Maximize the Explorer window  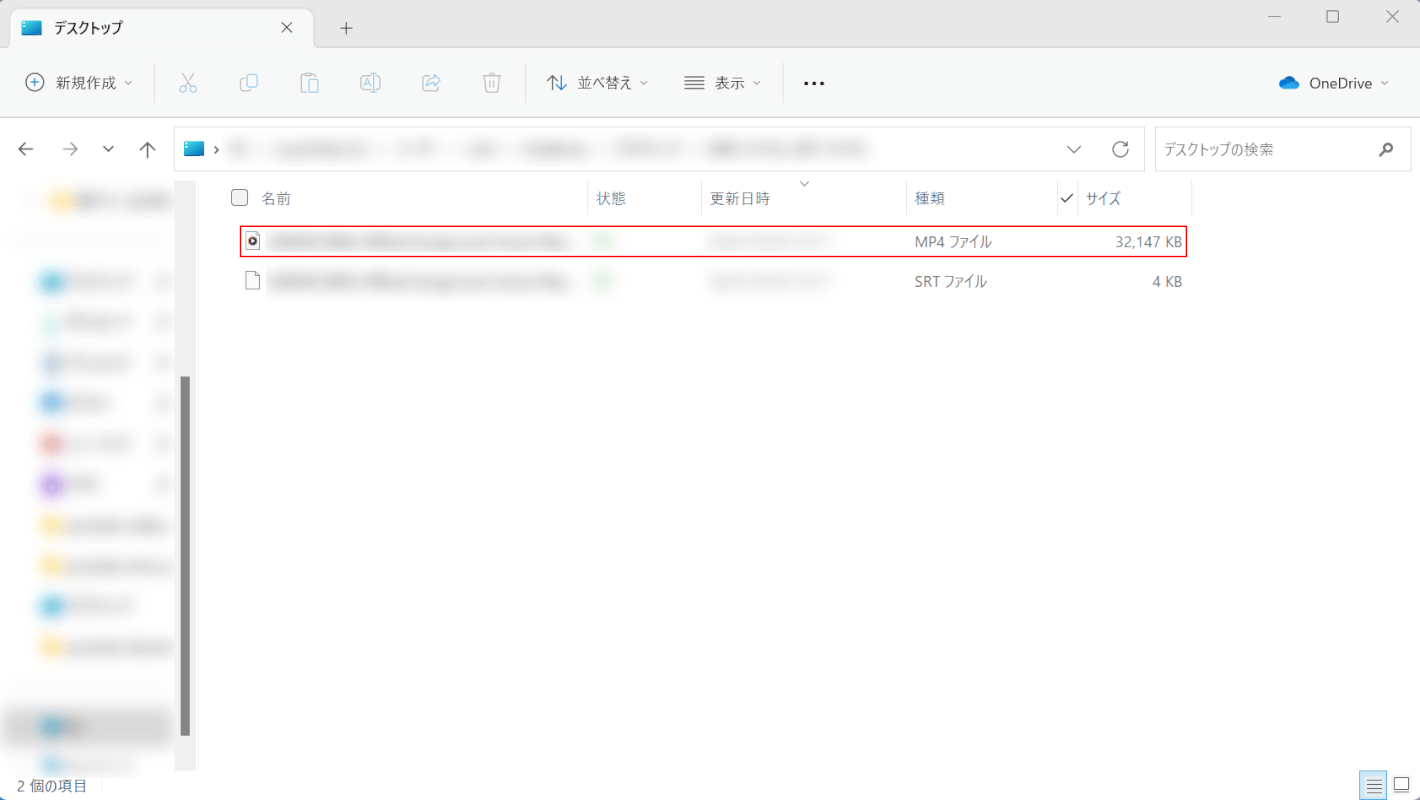[x=1332, y=17]
